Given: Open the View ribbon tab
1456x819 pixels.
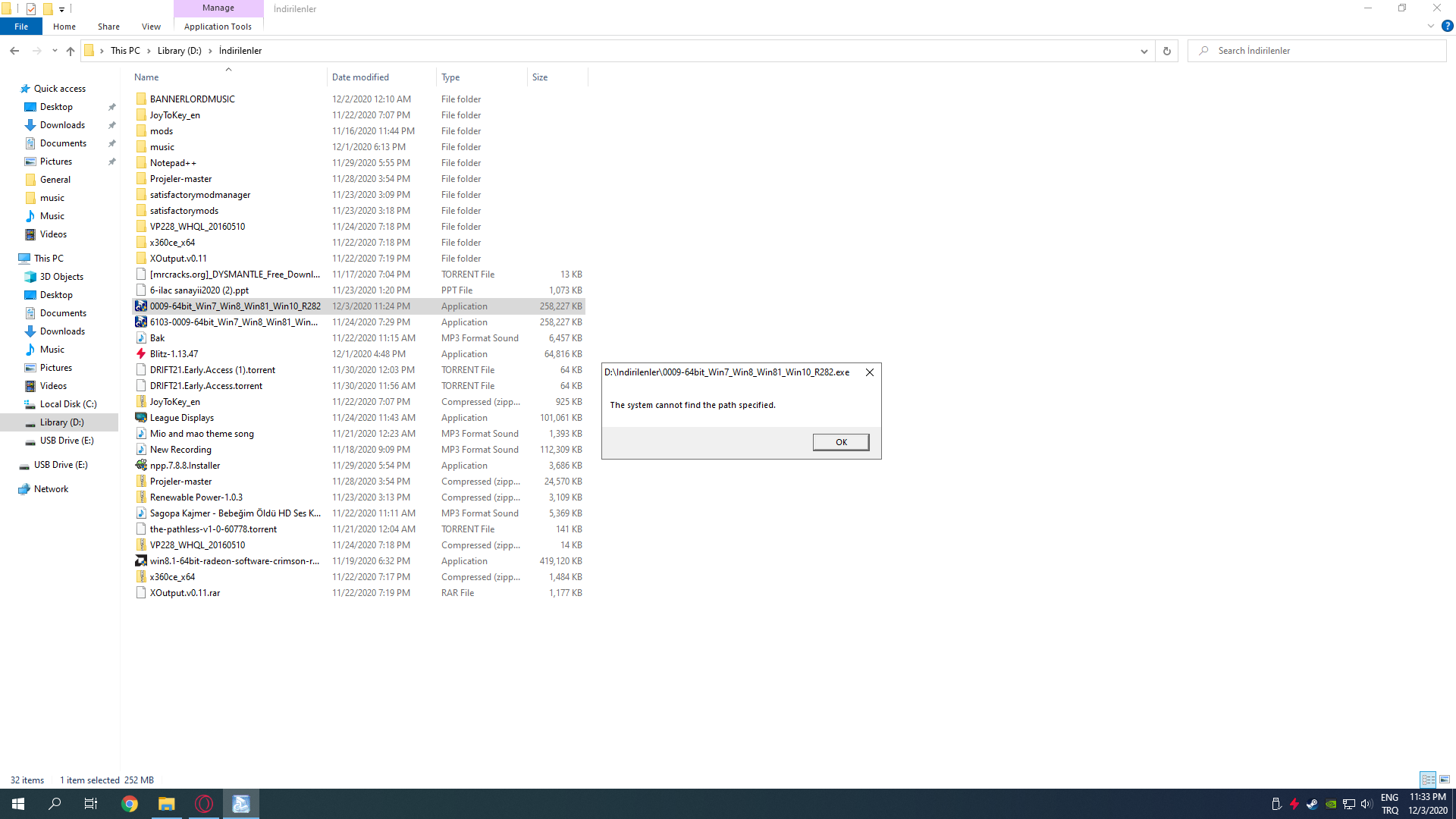Looking at the screenshot, I should [x=151, y=27].
